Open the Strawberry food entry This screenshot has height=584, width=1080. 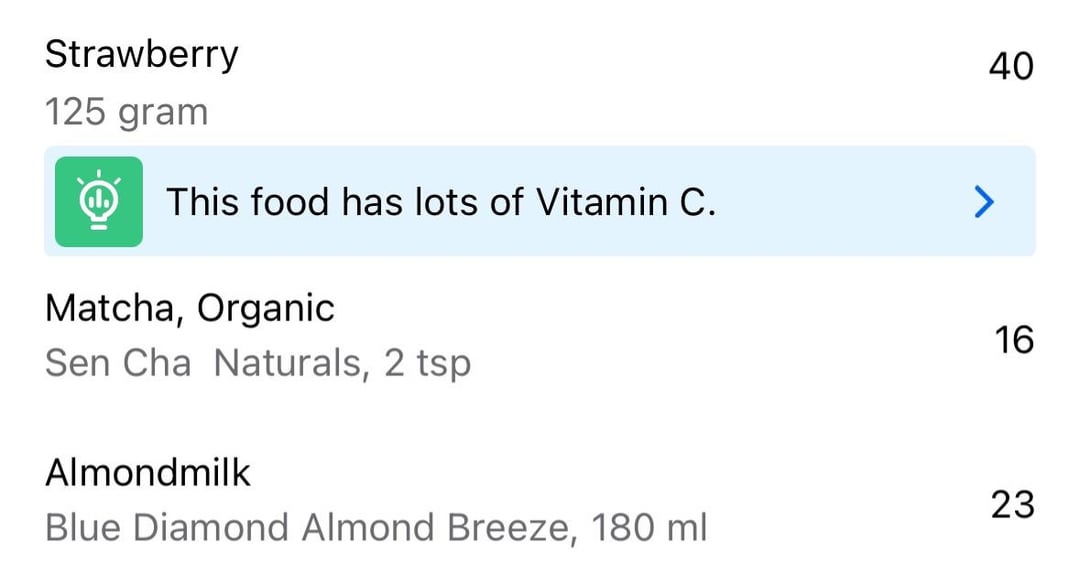tap(540, 81)
